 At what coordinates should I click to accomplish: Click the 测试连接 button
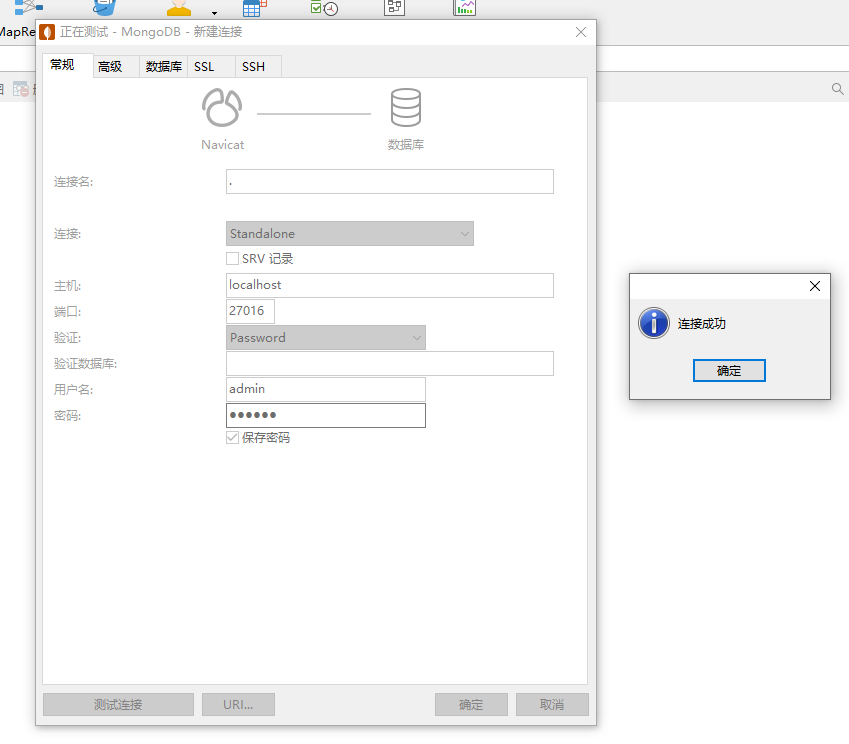[119, 704]
